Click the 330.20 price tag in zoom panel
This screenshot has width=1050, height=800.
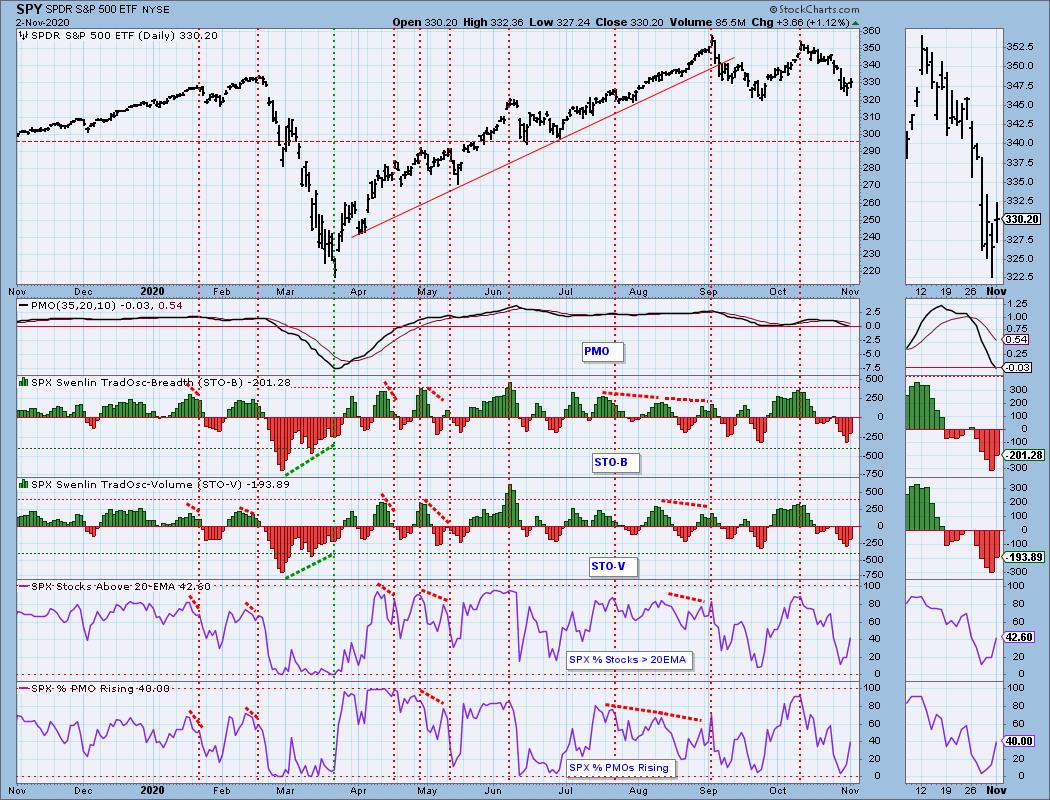point(1023,219)
